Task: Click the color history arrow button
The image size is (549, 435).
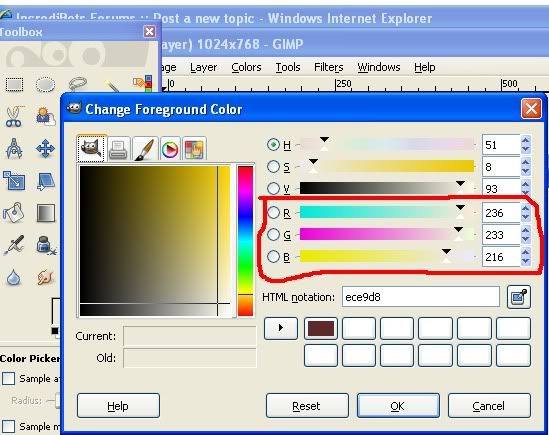Action: tap(281, 328)
